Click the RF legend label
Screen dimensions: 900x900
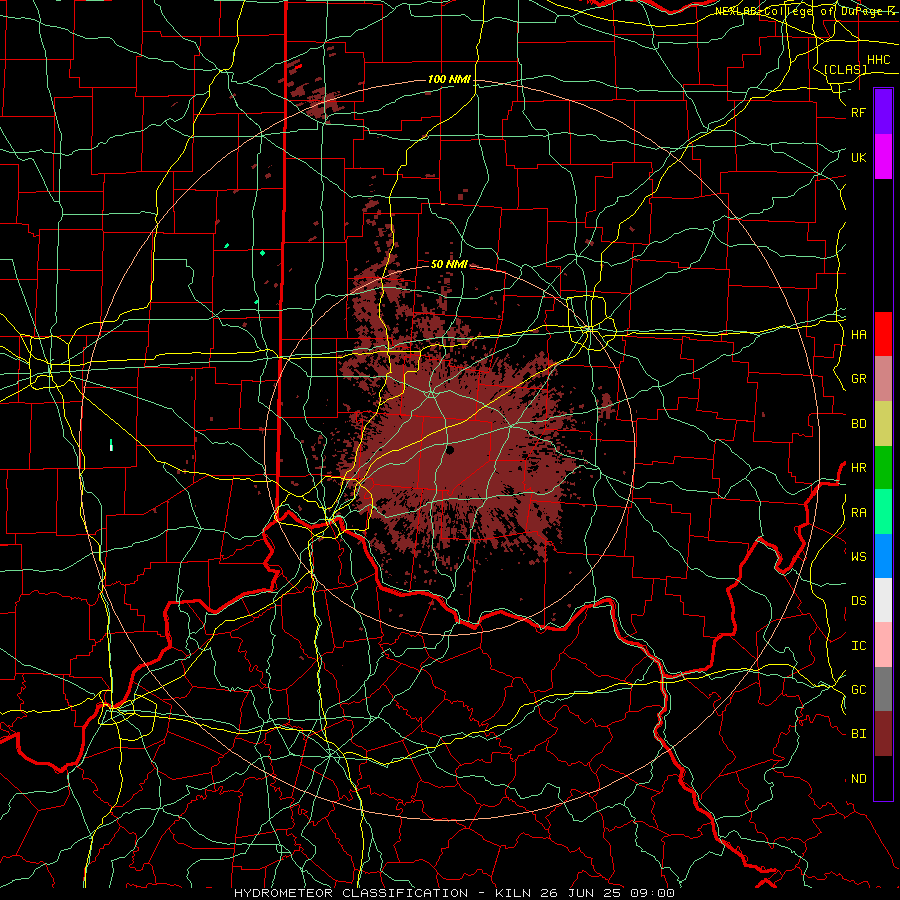859,112
